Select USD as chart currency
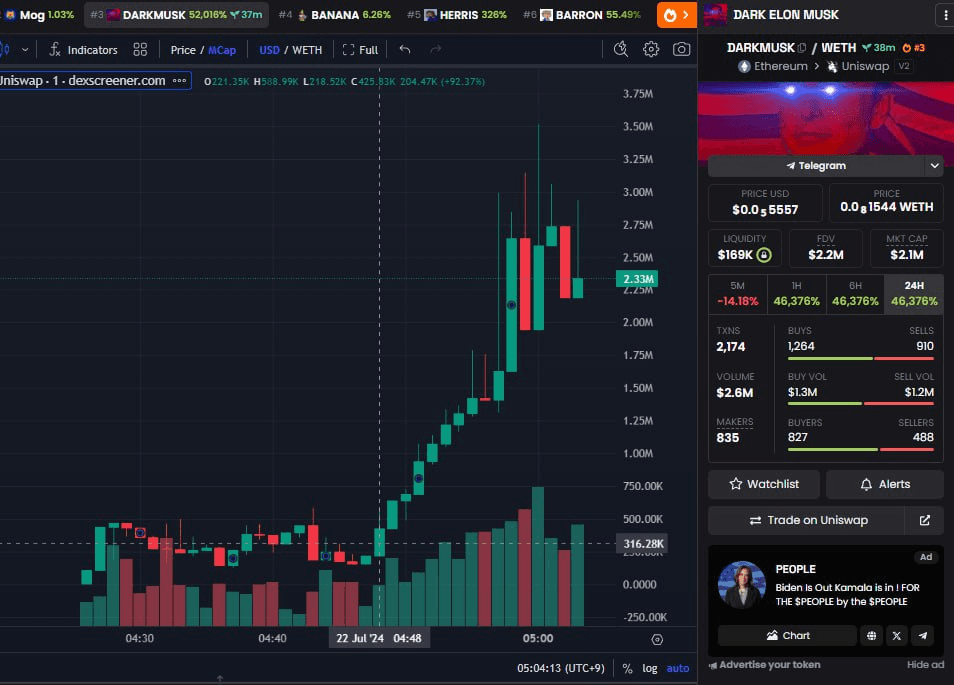The image size is (954, 685). coord(270,50)
